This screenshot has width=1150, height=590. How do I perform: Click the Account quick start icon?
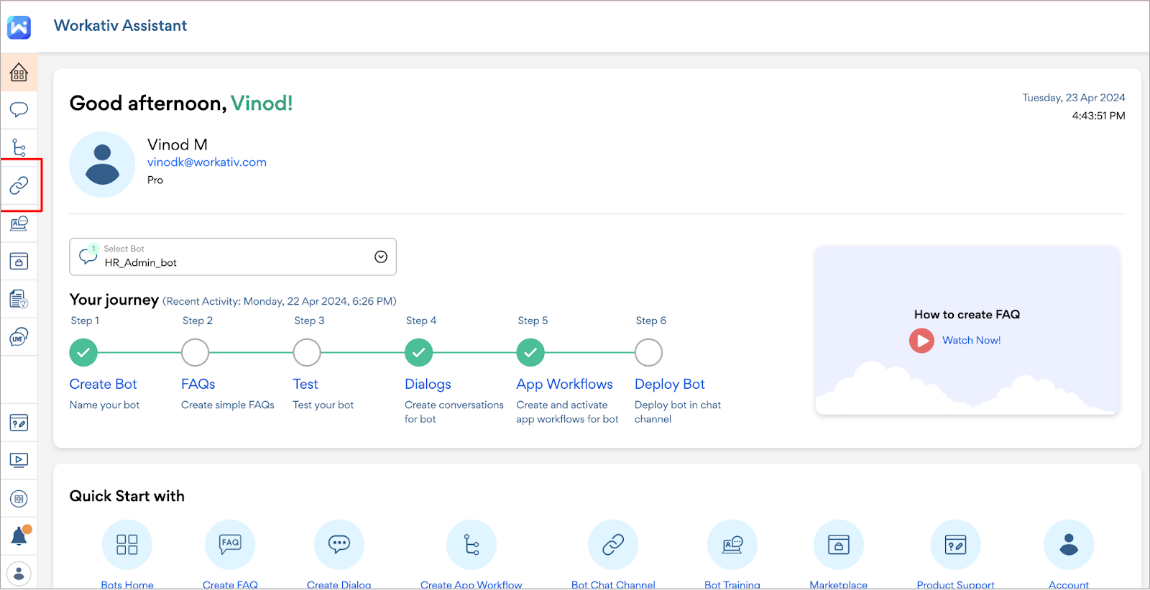point(1069,545)
